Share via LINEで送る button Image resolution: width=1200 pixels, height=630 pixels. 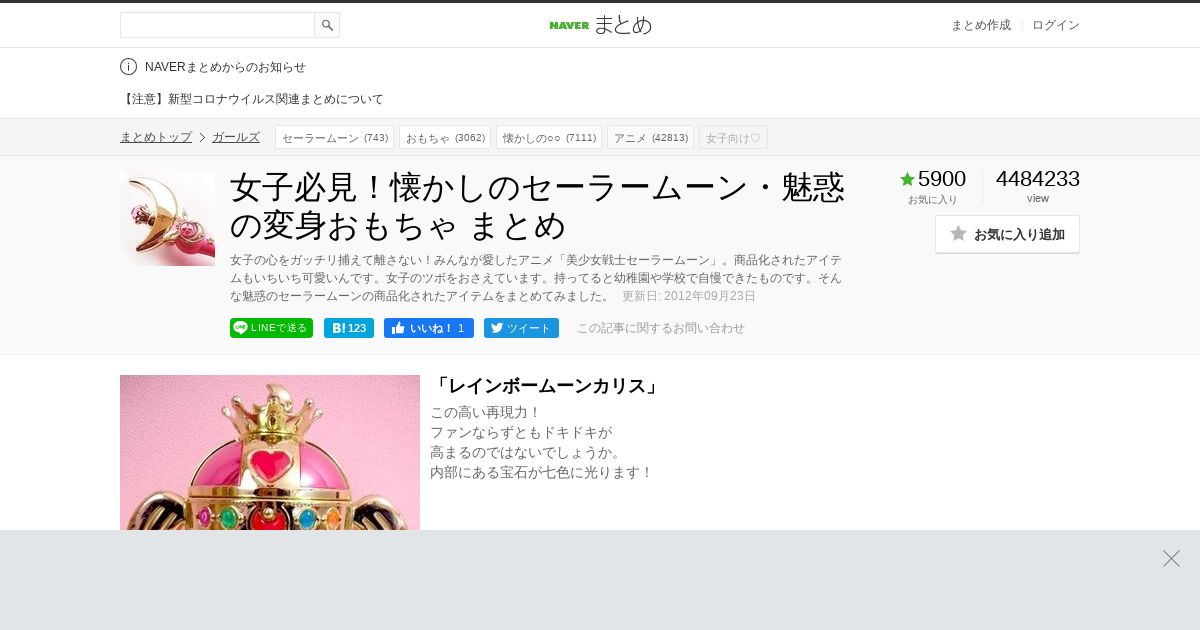tap(271, 328)
